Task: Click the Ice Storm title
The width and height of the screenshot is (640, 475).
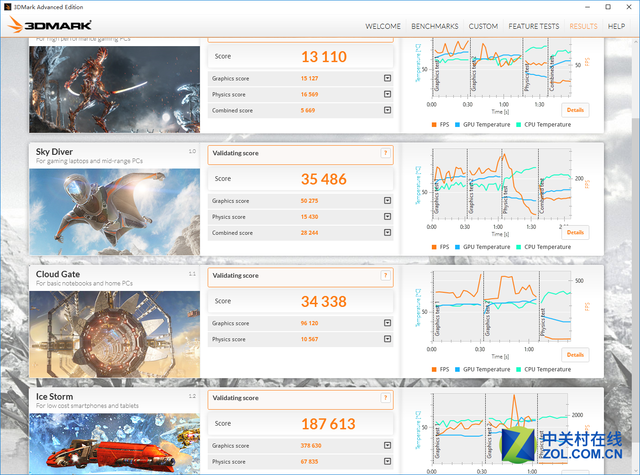Action: point(54,397)
